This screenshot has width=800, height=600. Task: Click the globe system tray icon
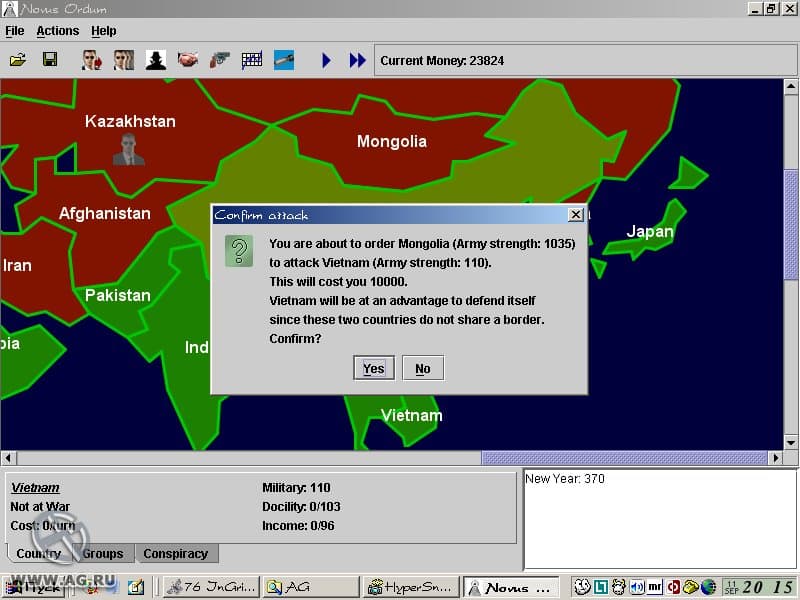click(x=708, y=587)
